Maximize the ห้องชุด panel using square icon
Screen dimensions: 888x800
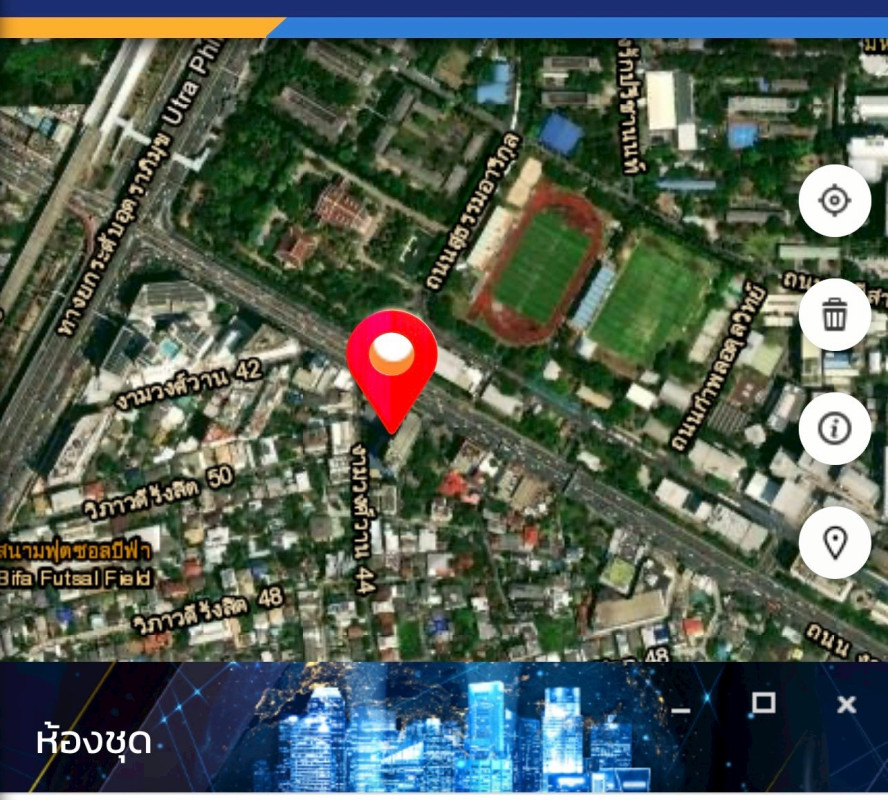pyautogui.click(x=763, y=703)
